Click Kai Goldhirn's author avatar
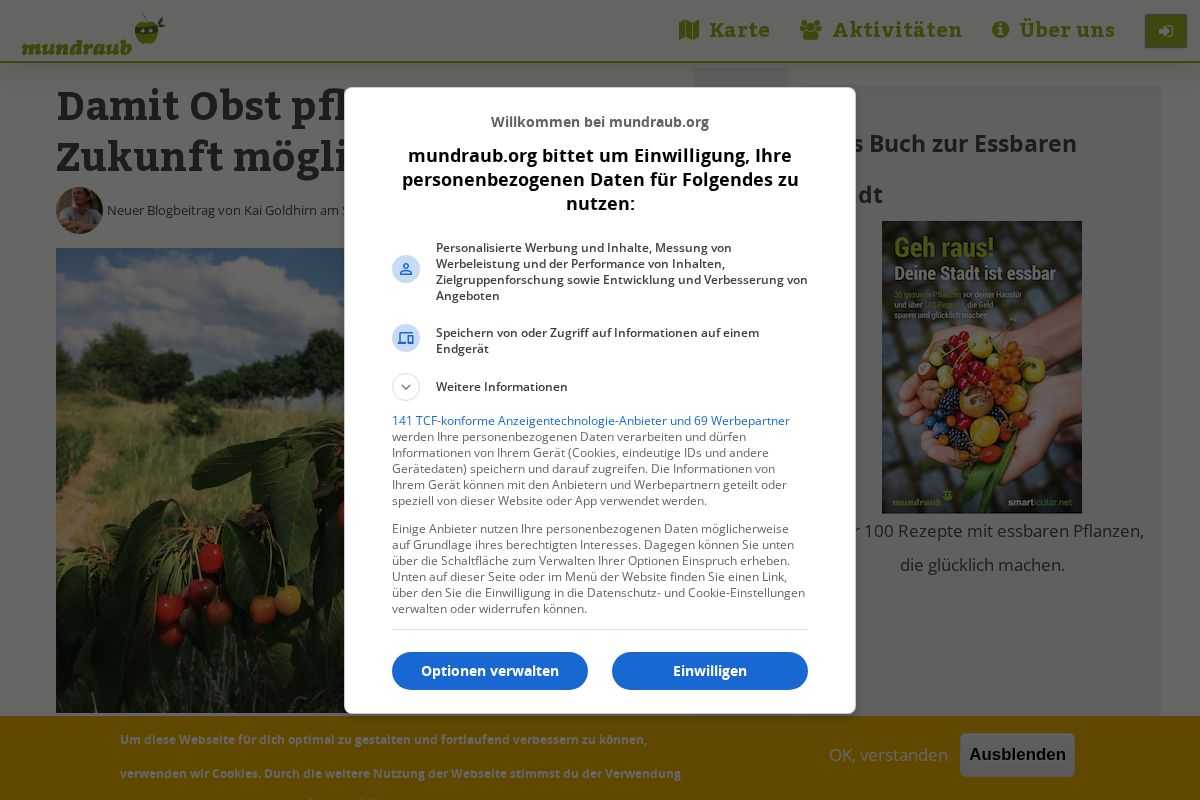Viewport: 1200px width, 800px height. [x=79, y=210]
